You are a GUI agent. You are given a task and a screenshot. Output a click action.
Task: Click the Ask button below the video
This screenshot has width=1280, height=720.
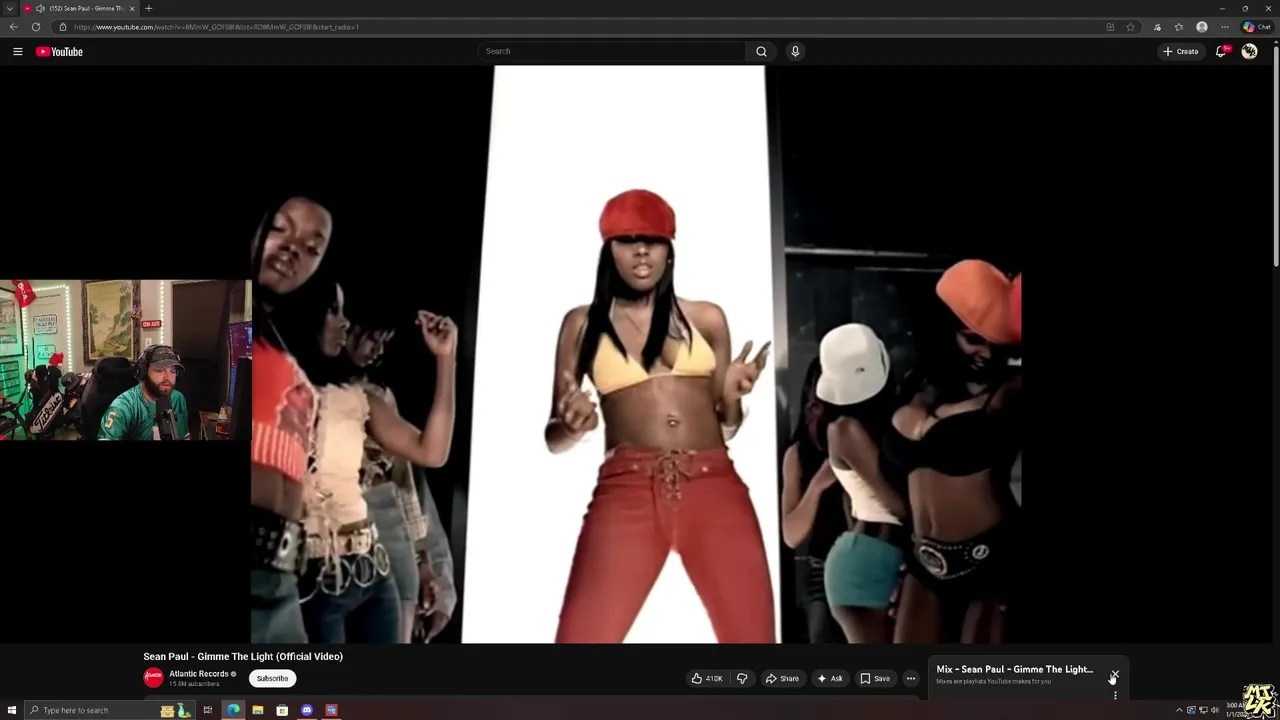(x=830, y=678)
